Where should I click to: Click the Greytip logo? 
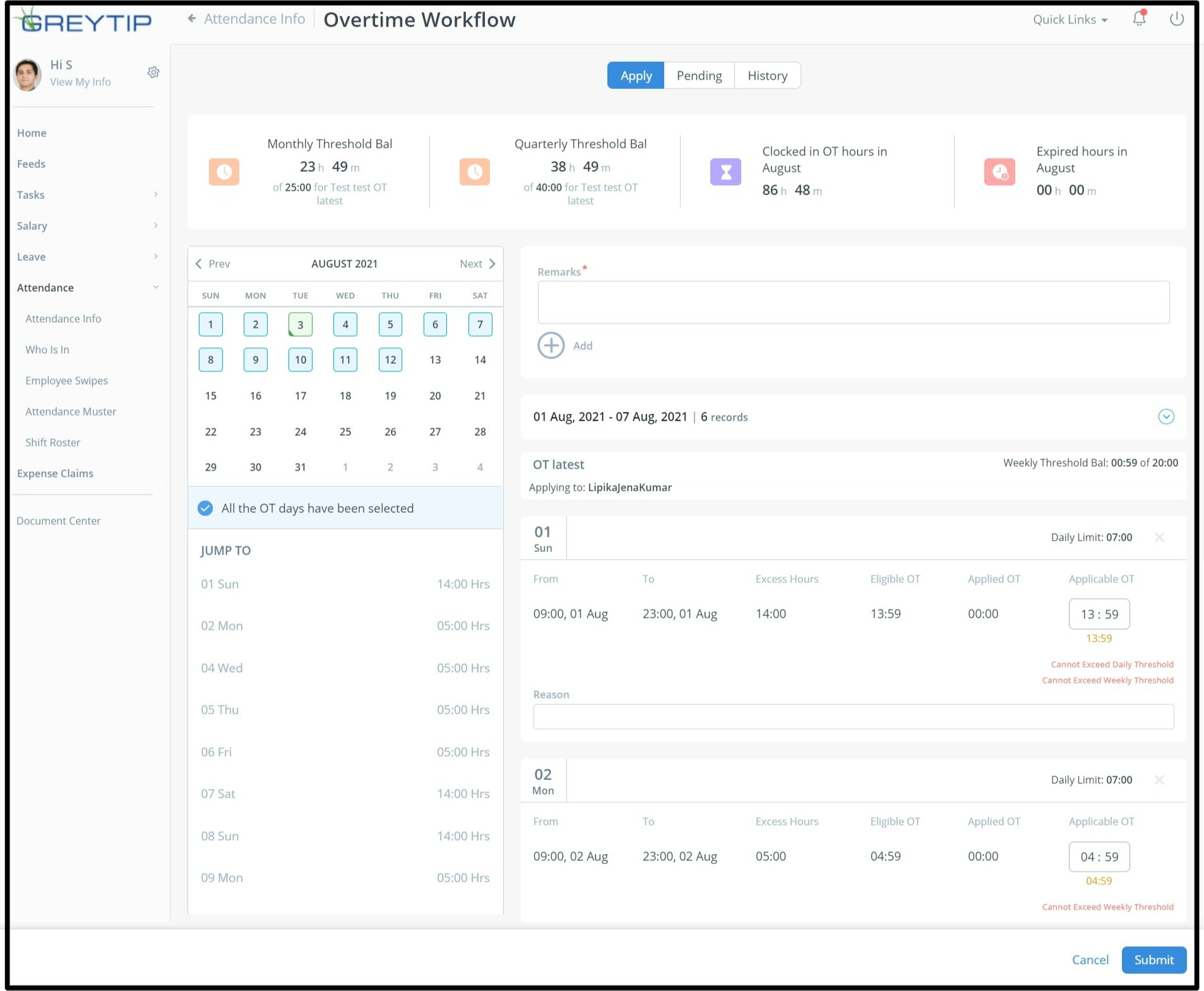coord(84,20)
